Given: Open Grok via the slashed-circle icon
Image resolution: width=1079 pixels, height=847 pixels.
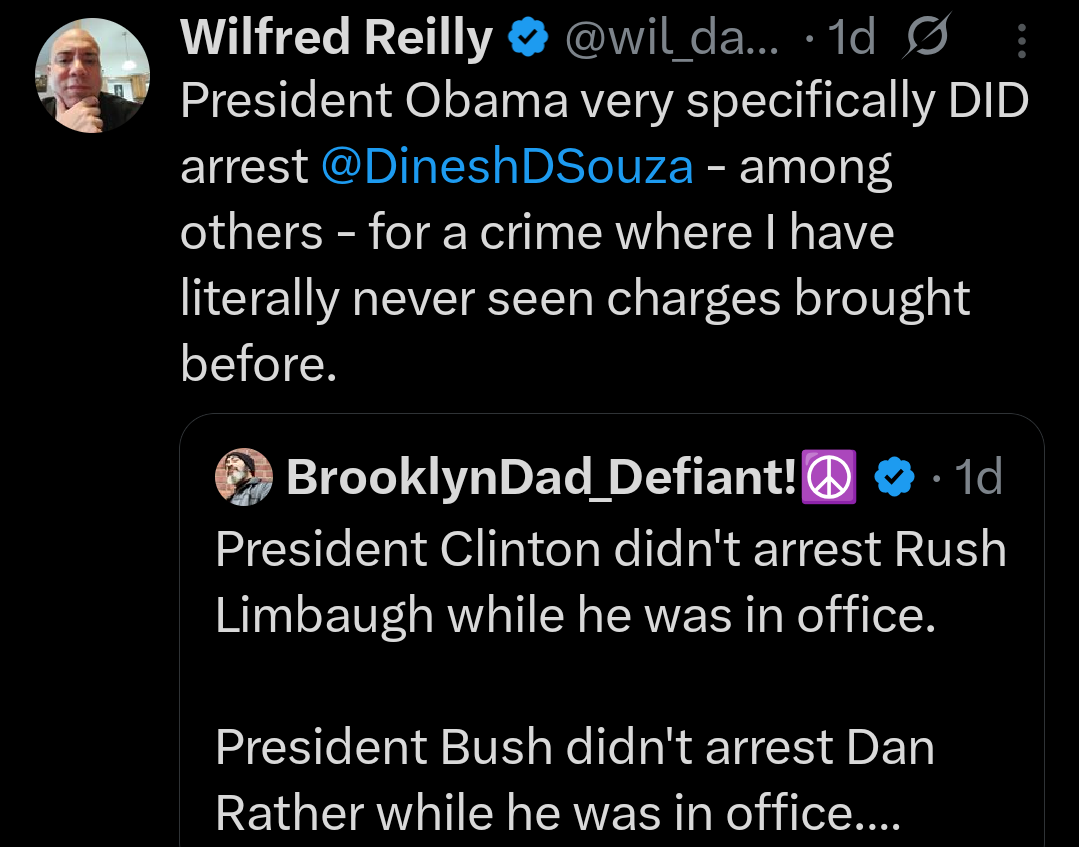Looking at the screenshot, I should 924,38.
